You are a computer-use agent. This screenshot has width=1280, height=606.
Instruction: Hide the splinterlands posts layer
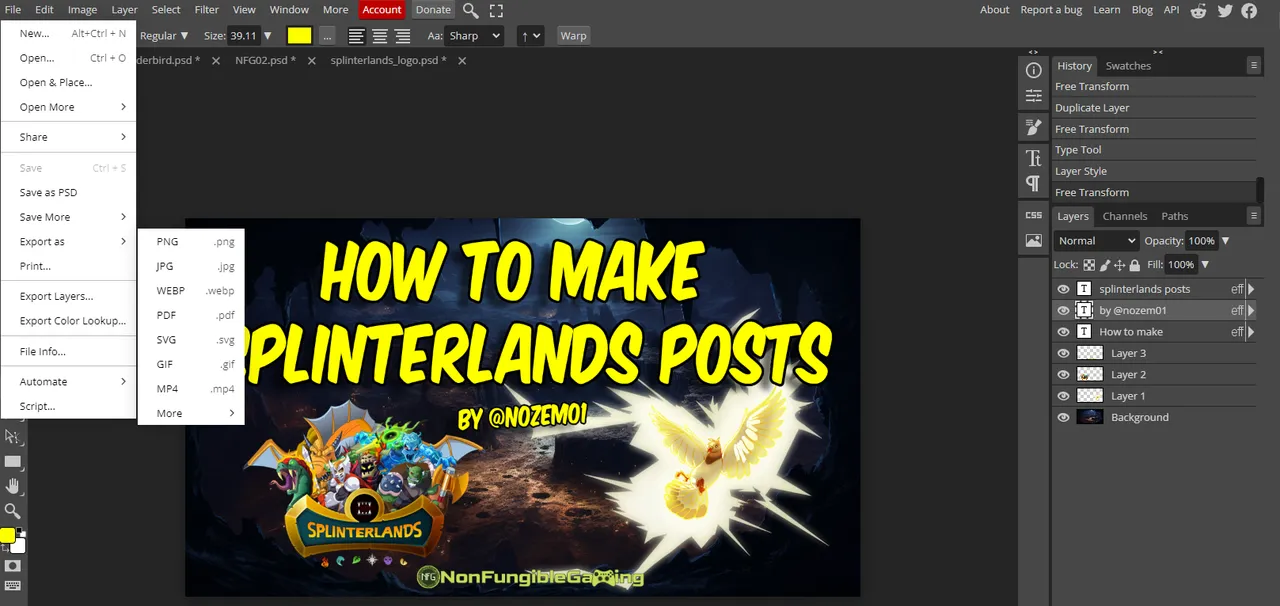tap(1063, 289)
